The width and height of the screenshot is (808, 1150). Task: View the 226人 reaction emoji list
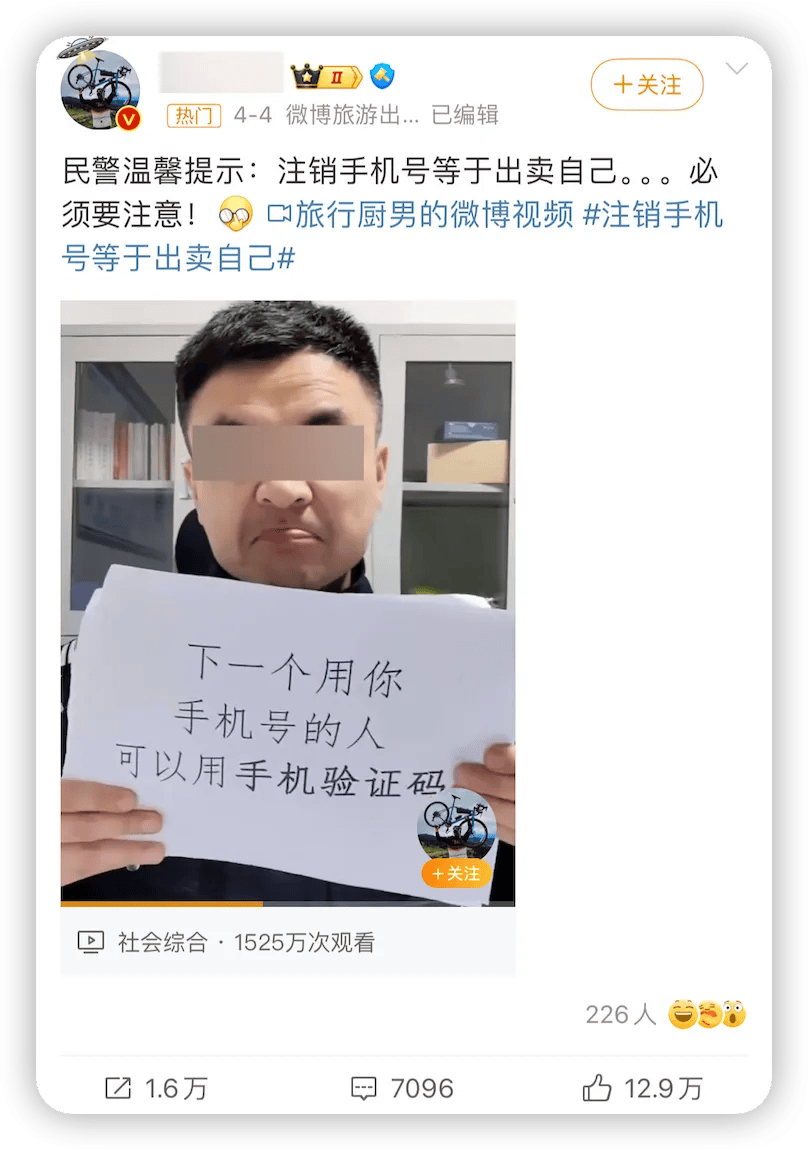pos(666,1014)
